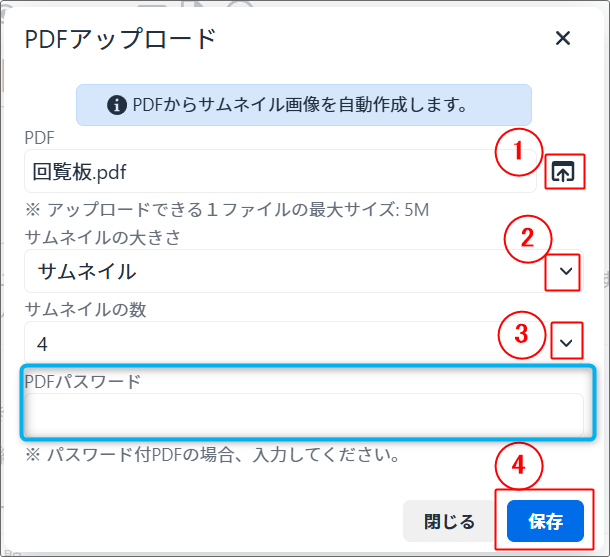Image resolution: width=610 pixels, height=557 pixels.
Task: Click the サムネイルの数 label text
Action: click(x=84, y=310)
